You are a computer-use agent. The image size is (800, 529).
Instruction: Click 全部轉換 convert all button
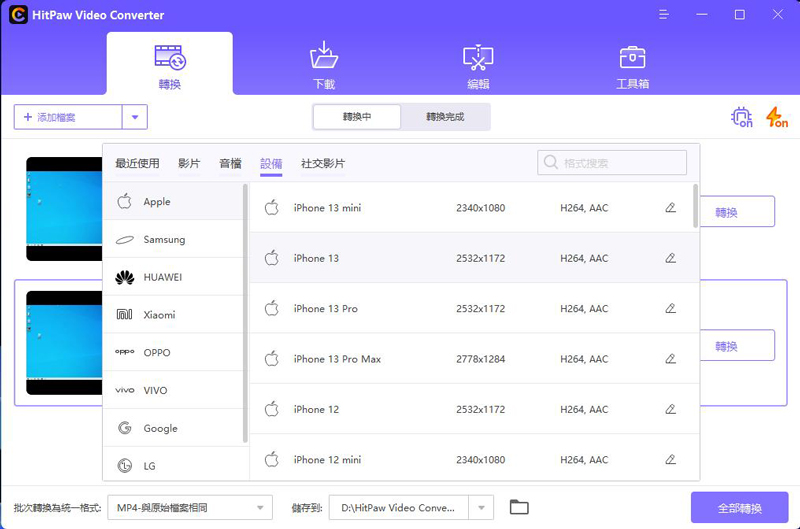pyautogui.click(x=739, y=508)
